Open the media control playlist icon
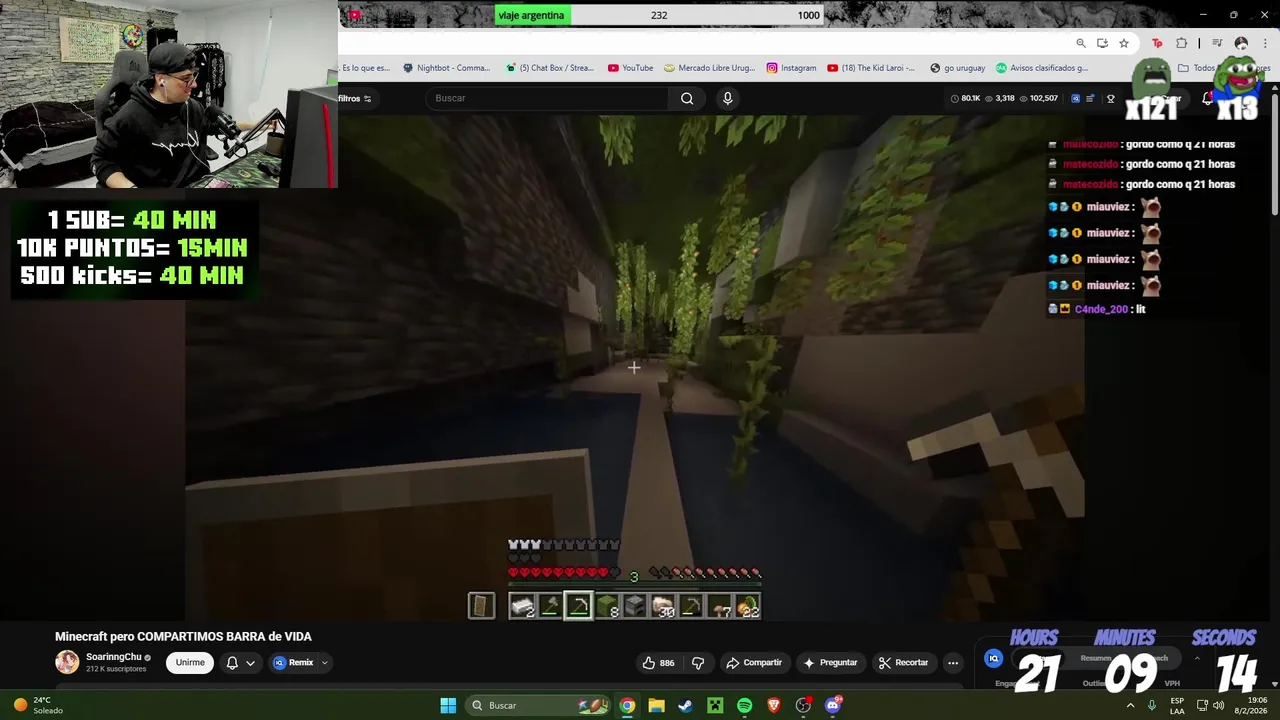The image size is (1280, 720). [x=1217, y=43]
